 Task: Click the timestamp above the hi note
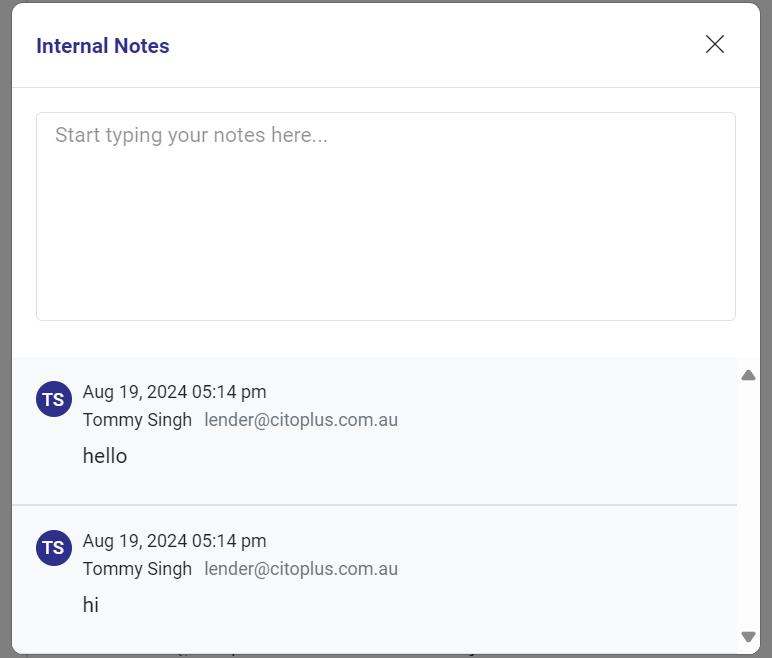click(174, 541)
